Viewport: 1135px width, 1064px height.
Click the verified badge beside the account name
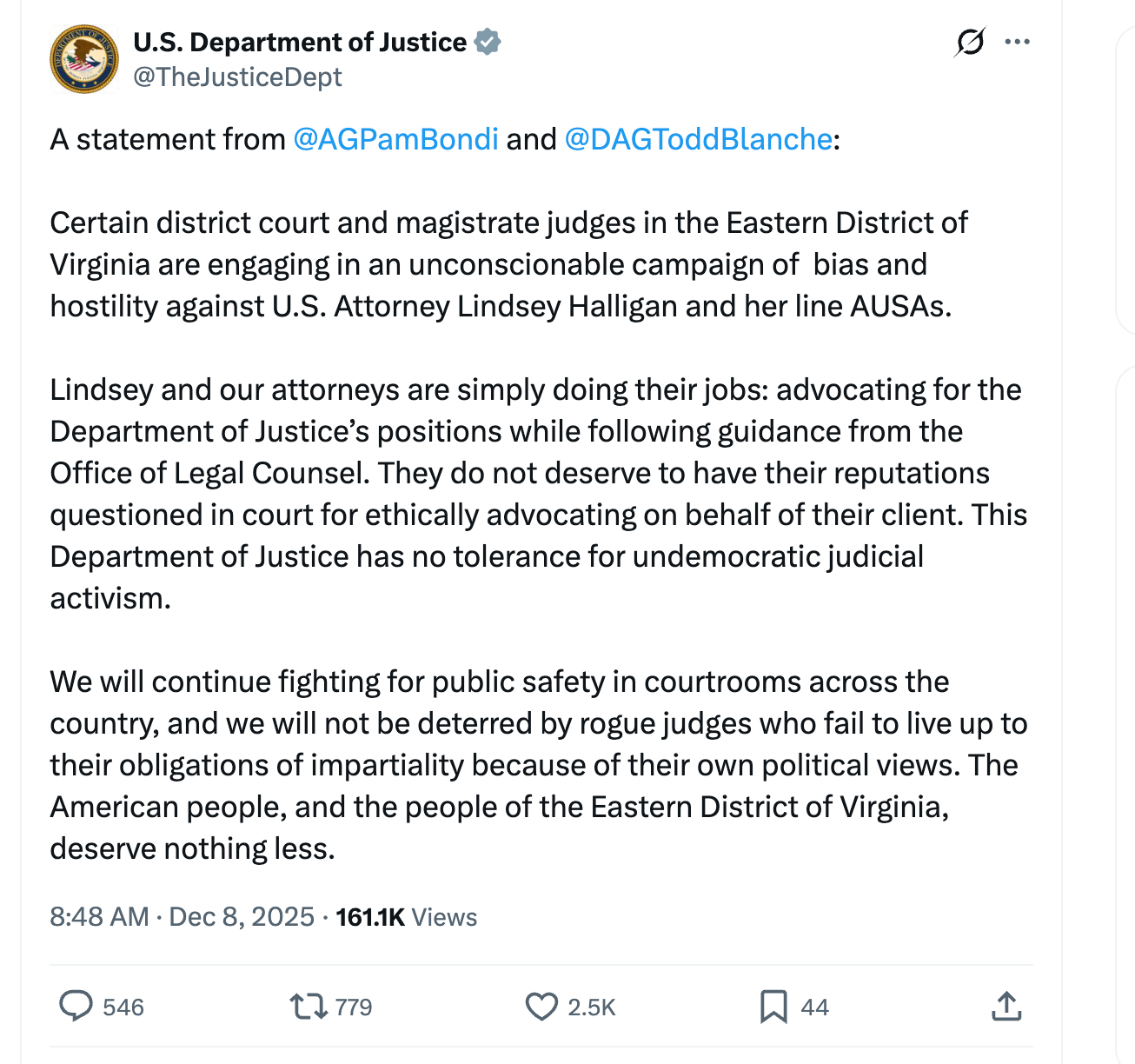pyautogui.click(x=488, y=42)
